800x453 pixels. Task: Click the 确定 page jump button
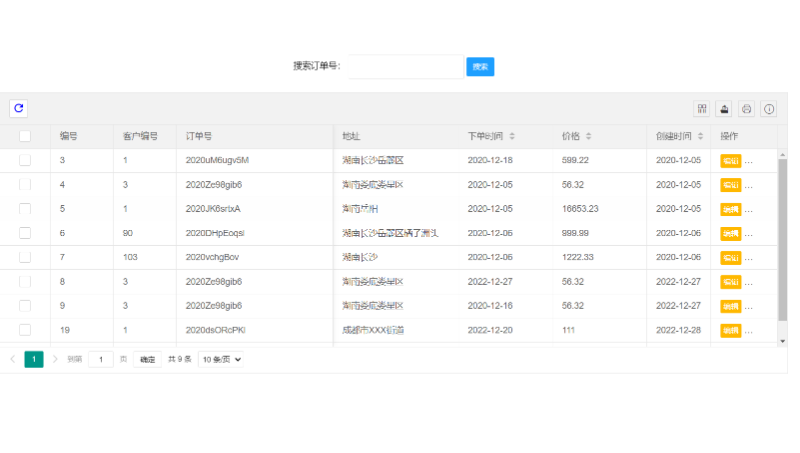coord(147,359)
